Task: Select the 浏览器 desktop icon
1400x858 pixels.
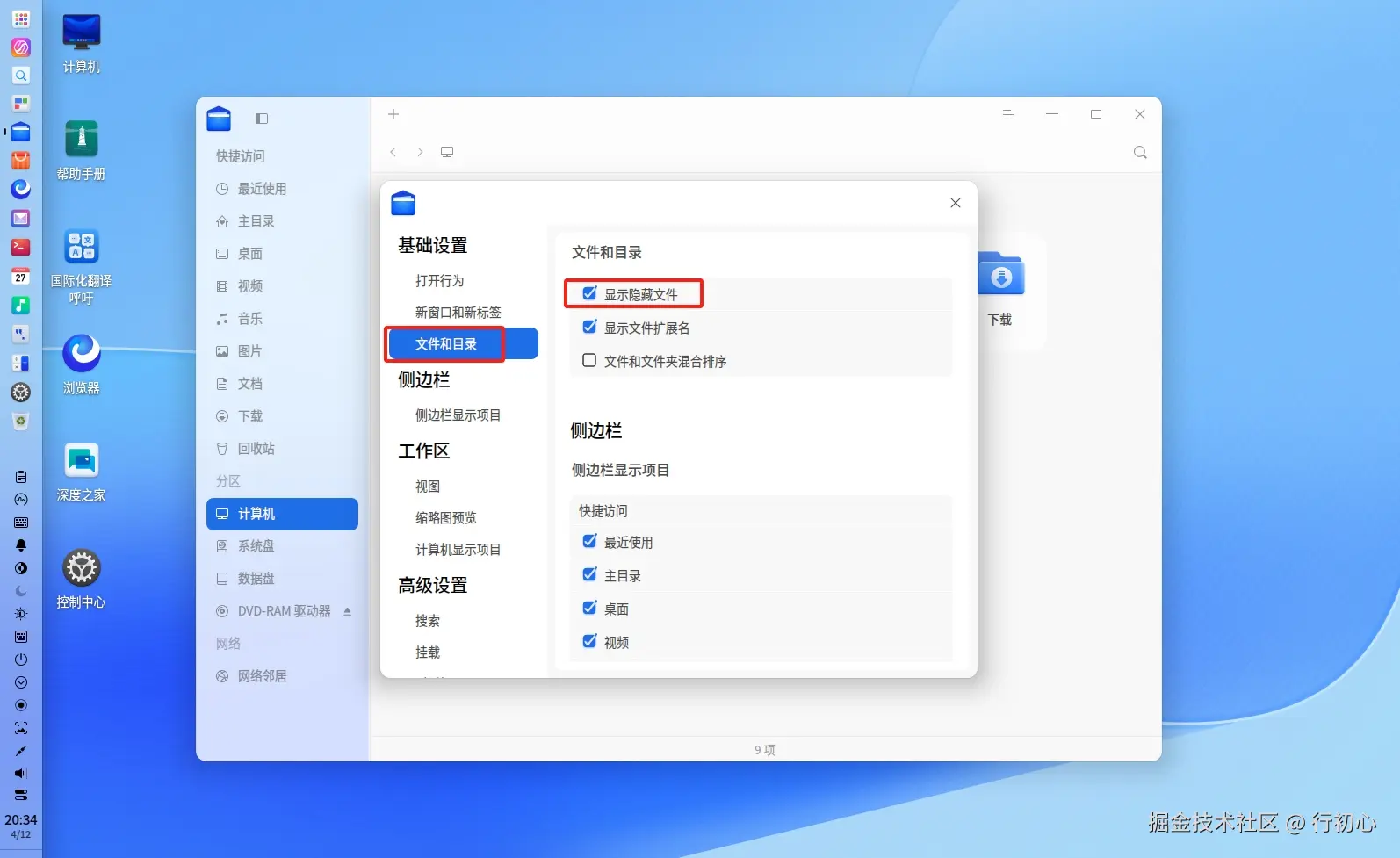Action: 82,365
